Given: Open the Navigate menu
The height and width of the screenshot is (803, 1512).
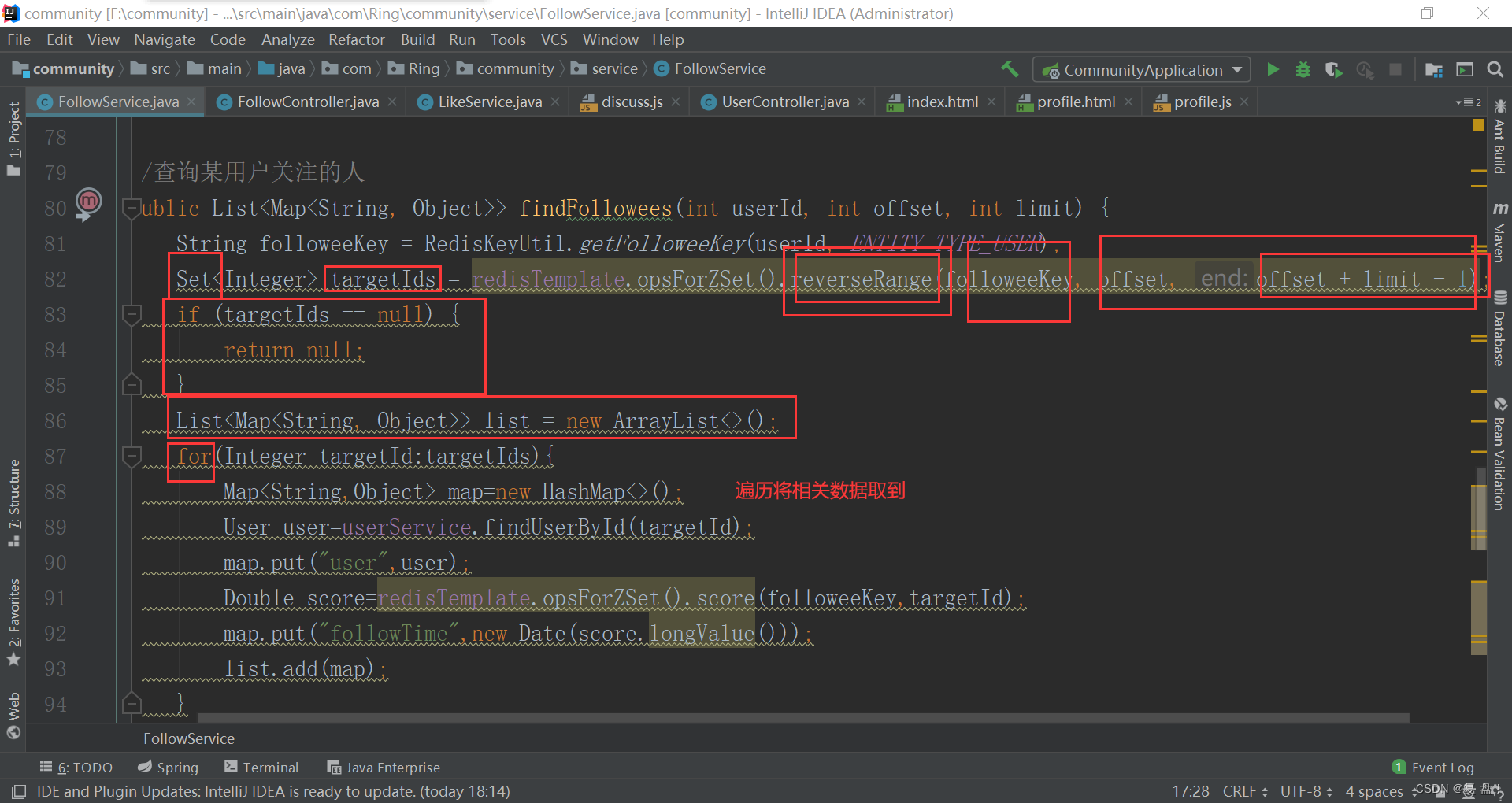Looking at the screenshot, I should pyautogui.click(x=164, y=39).
